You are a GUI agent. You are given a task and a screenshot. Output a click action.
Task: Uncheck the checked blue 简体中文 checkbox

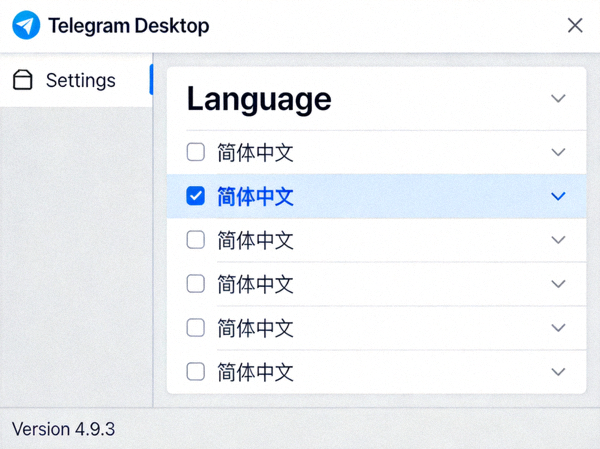point(196,196)
